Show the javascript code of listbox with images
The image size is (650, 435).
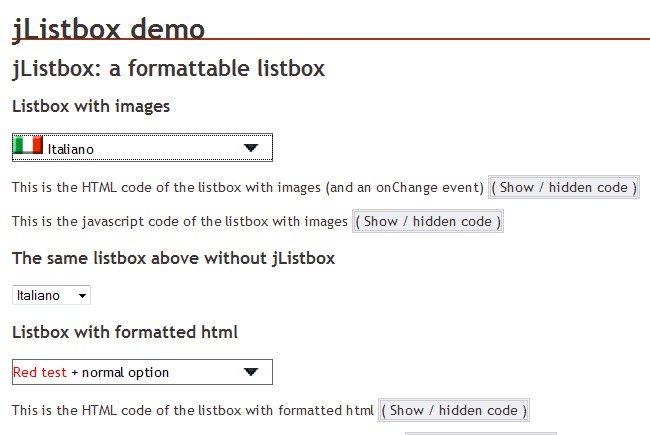tap(427, 221)
